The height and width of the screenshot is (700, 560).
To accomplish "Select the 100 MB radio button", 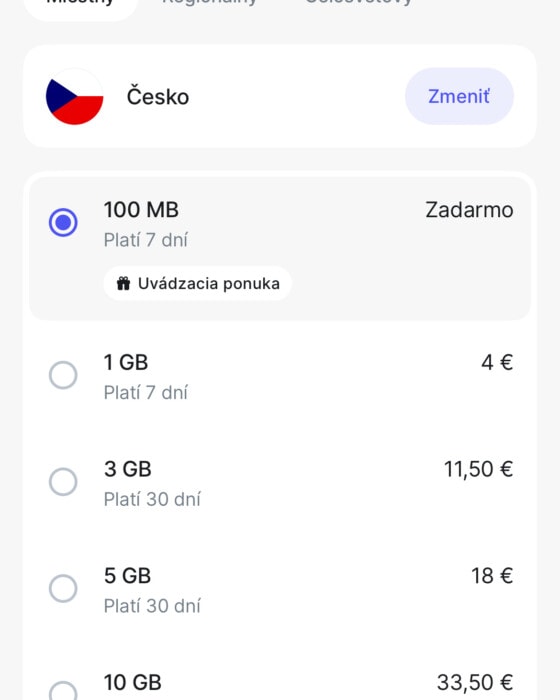I will click(63, 222).
